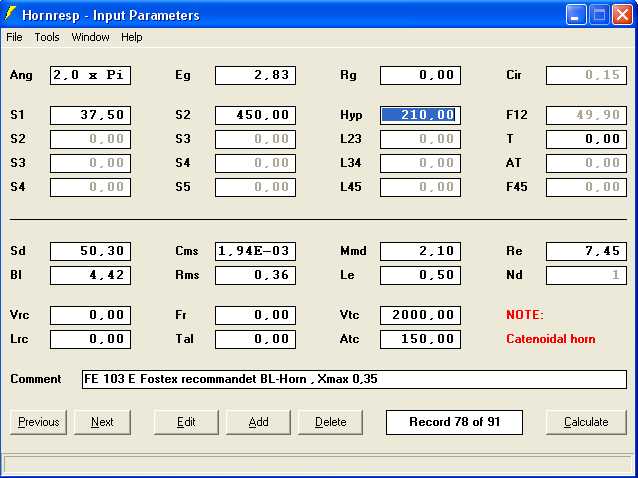Open the Tools menu
638x478 pixels.
pos(47,37)
